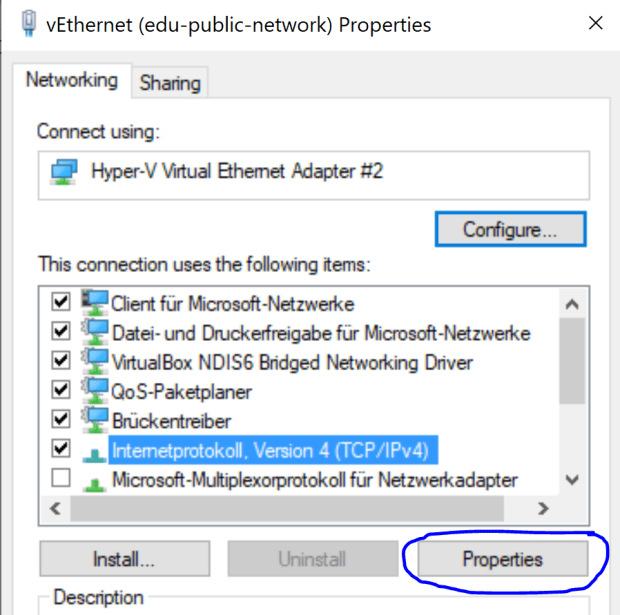Click the Hyper-V adapter network icon
This screenshot has height=615, width=620.
[x=64, y=172]
